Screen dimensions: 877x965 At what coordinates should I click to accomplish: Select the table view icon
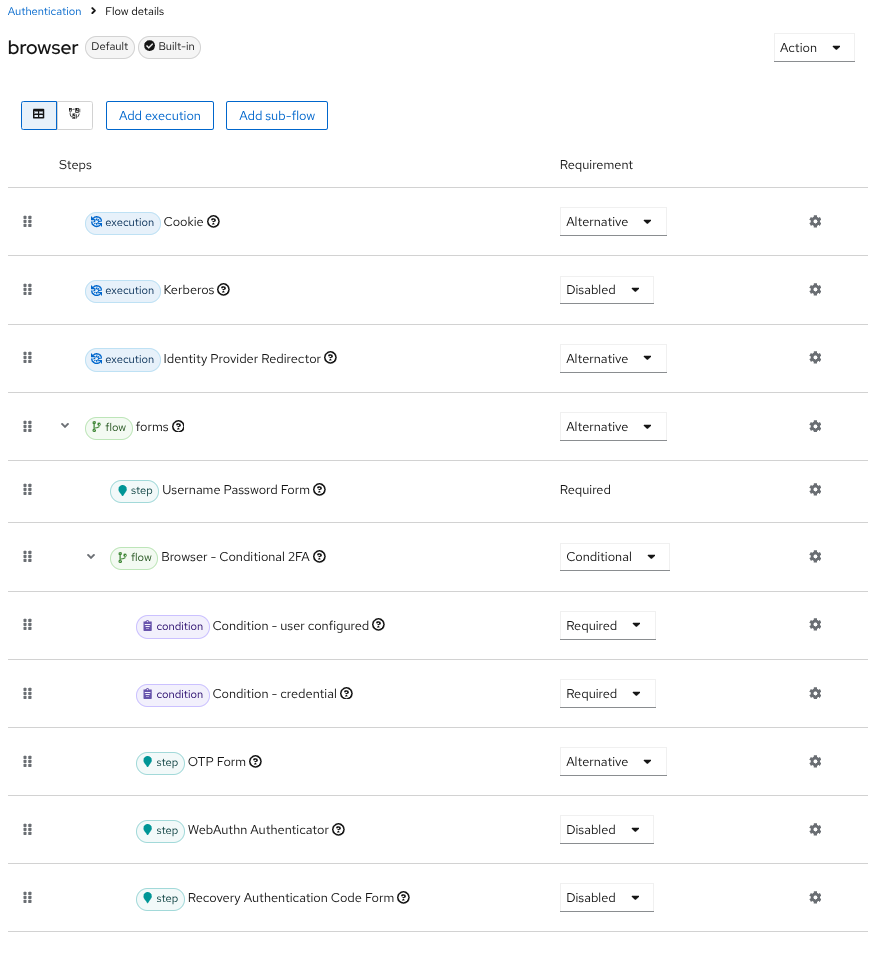[38, 115]
